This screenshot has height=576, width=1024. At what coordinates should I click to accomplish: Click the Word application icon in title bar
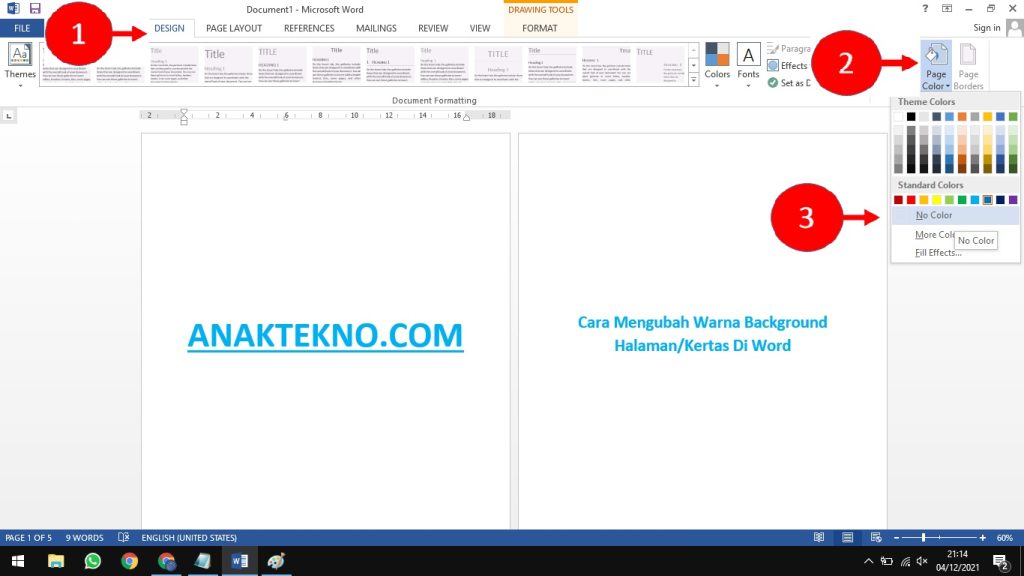click(x=13, y=8)
